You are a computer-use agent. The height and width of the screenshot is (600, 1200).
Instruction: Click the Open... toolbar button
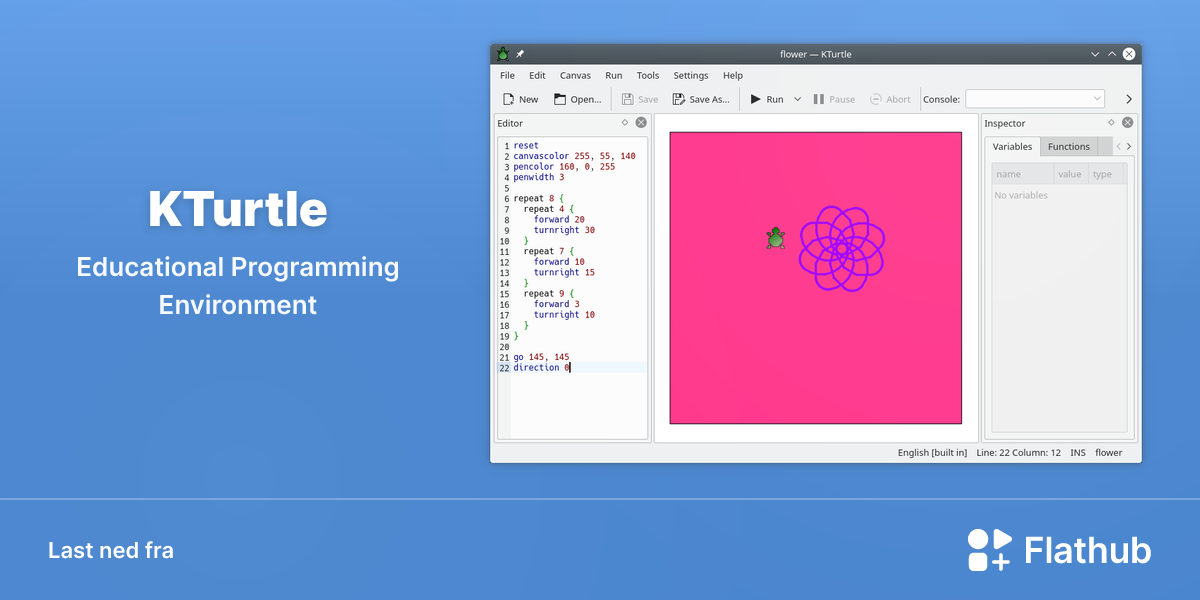tap(578, 99)
